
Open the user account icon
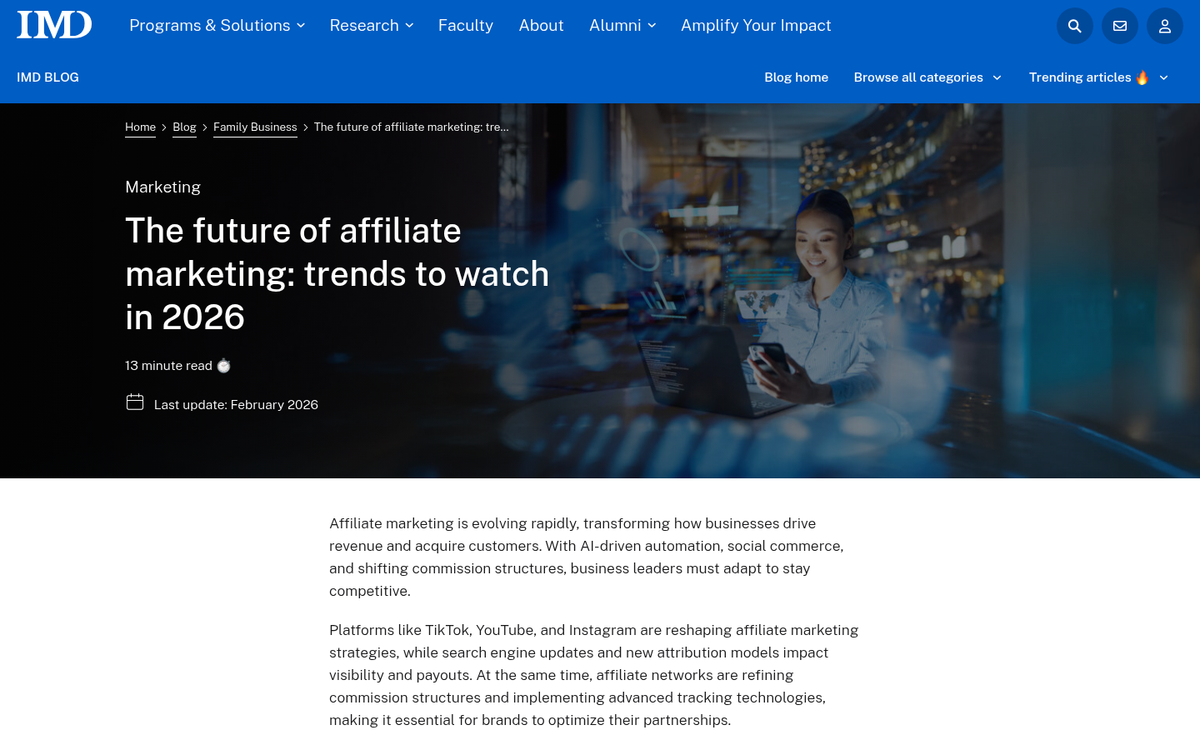coord(1164,26)
